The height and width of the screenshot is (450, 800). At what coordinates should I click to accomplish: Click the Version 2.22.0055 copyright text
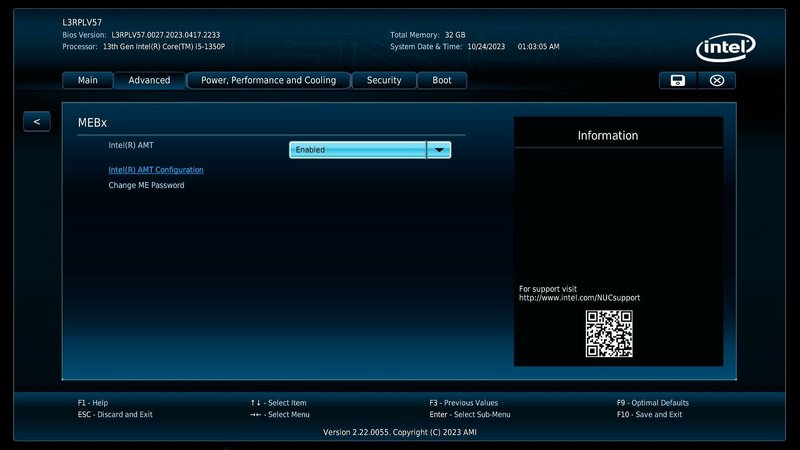click(x=400, y=432)
